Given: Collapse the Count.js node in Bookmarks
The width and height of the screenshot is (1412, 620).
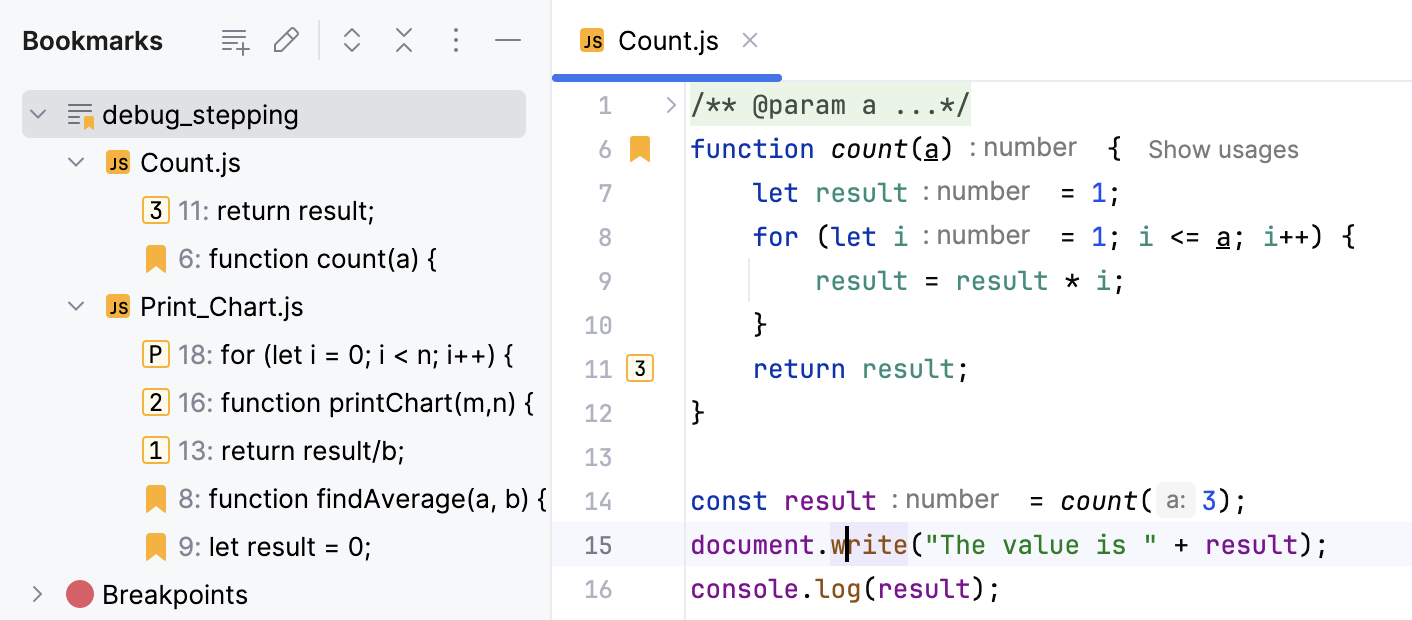Looking at the screenshot, I should [76, 163].
